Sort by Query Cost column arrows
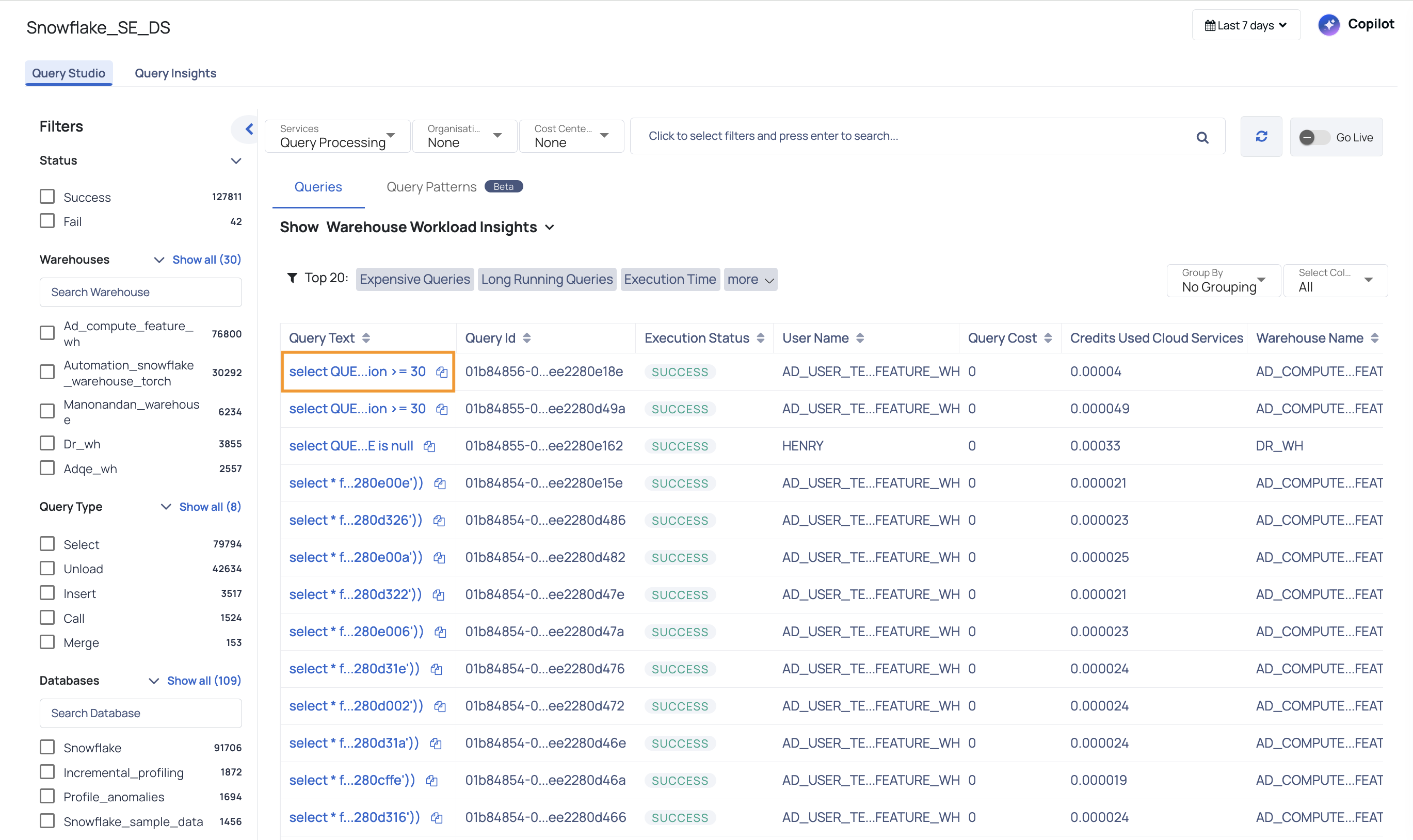The image size is (1413, 840). [x=1048, y=338]
